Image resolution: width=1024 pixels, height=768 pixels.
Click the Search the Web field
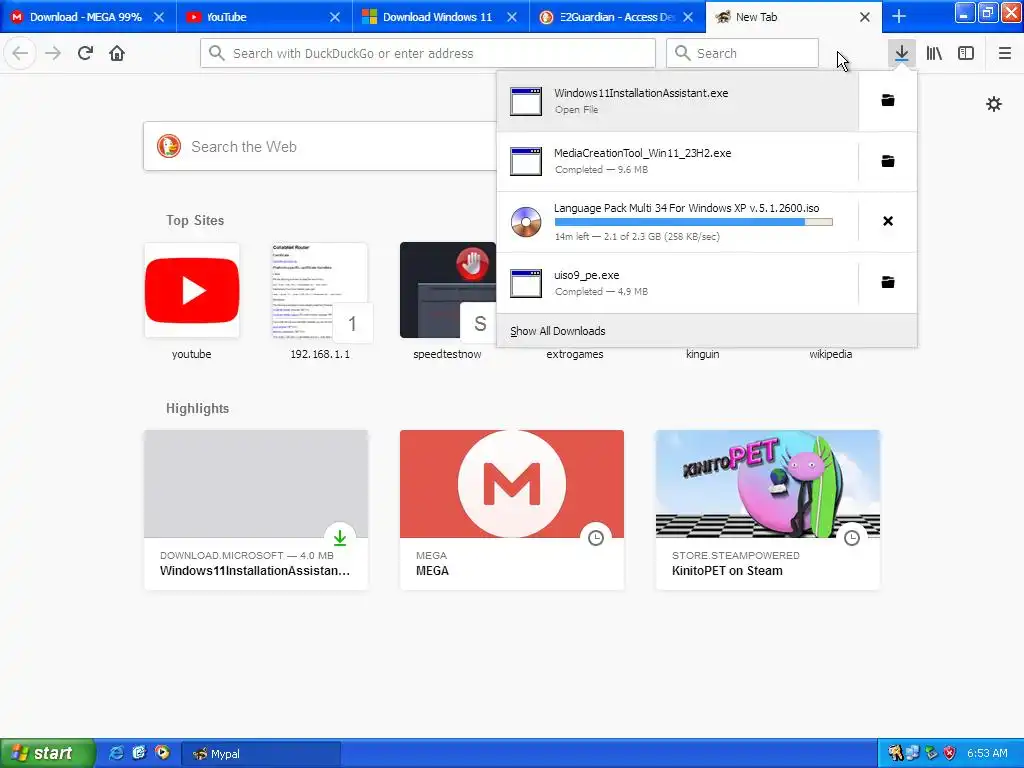pos(320,146)
